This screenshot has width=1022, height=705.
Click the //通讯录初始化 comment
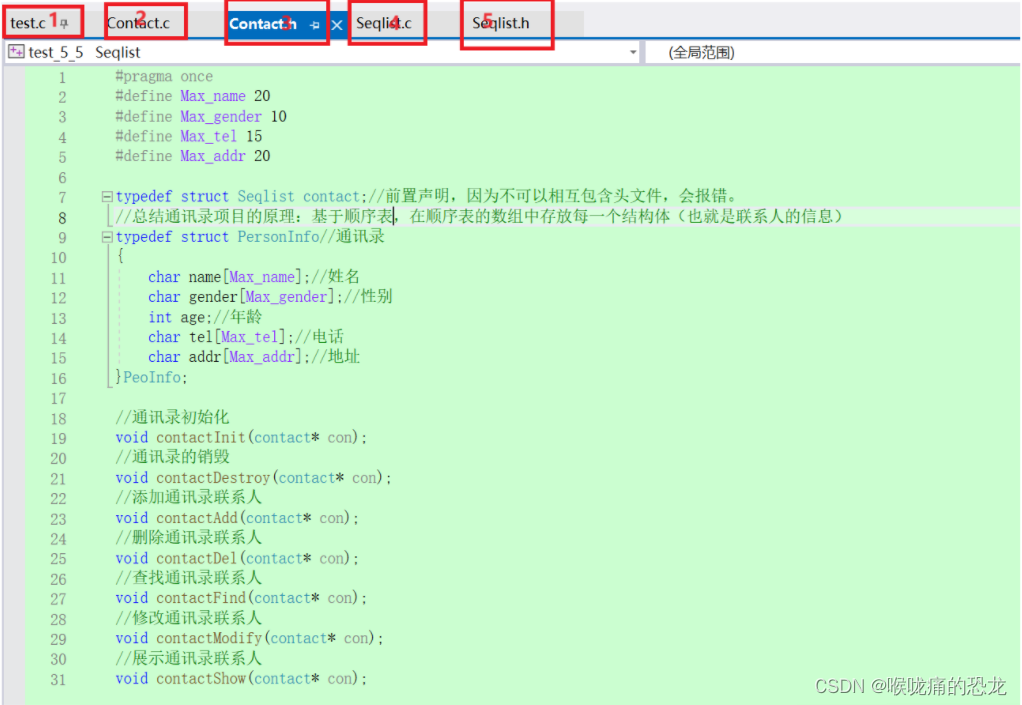point(173,417)
